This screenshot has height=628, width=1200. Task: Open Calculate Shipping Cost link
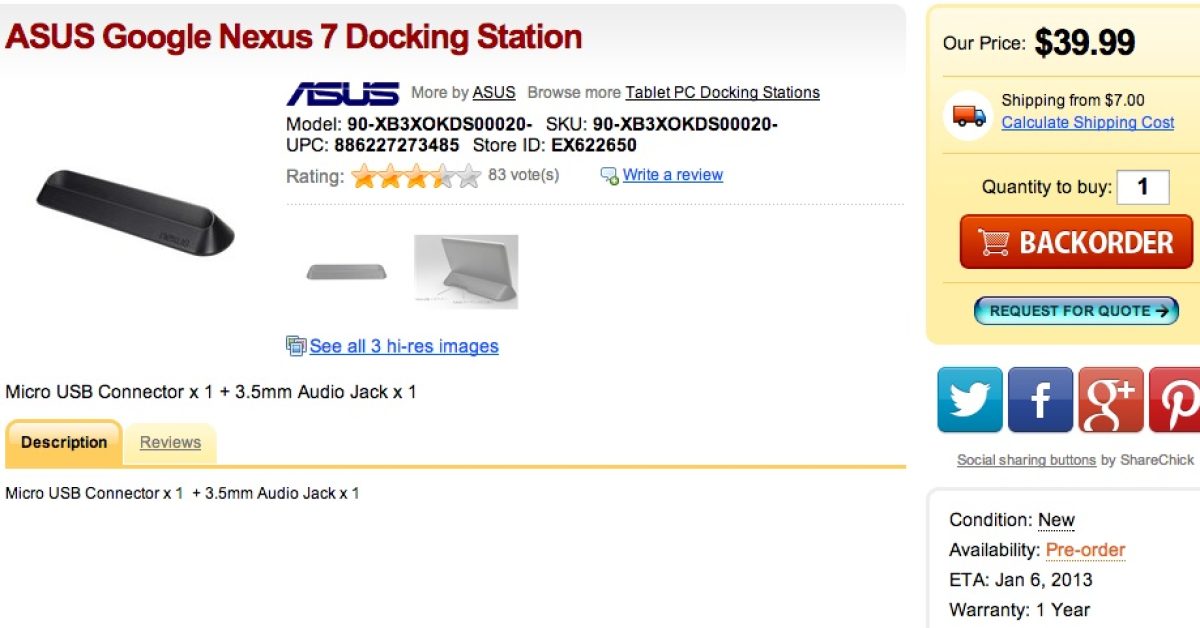coord(1087,122)
